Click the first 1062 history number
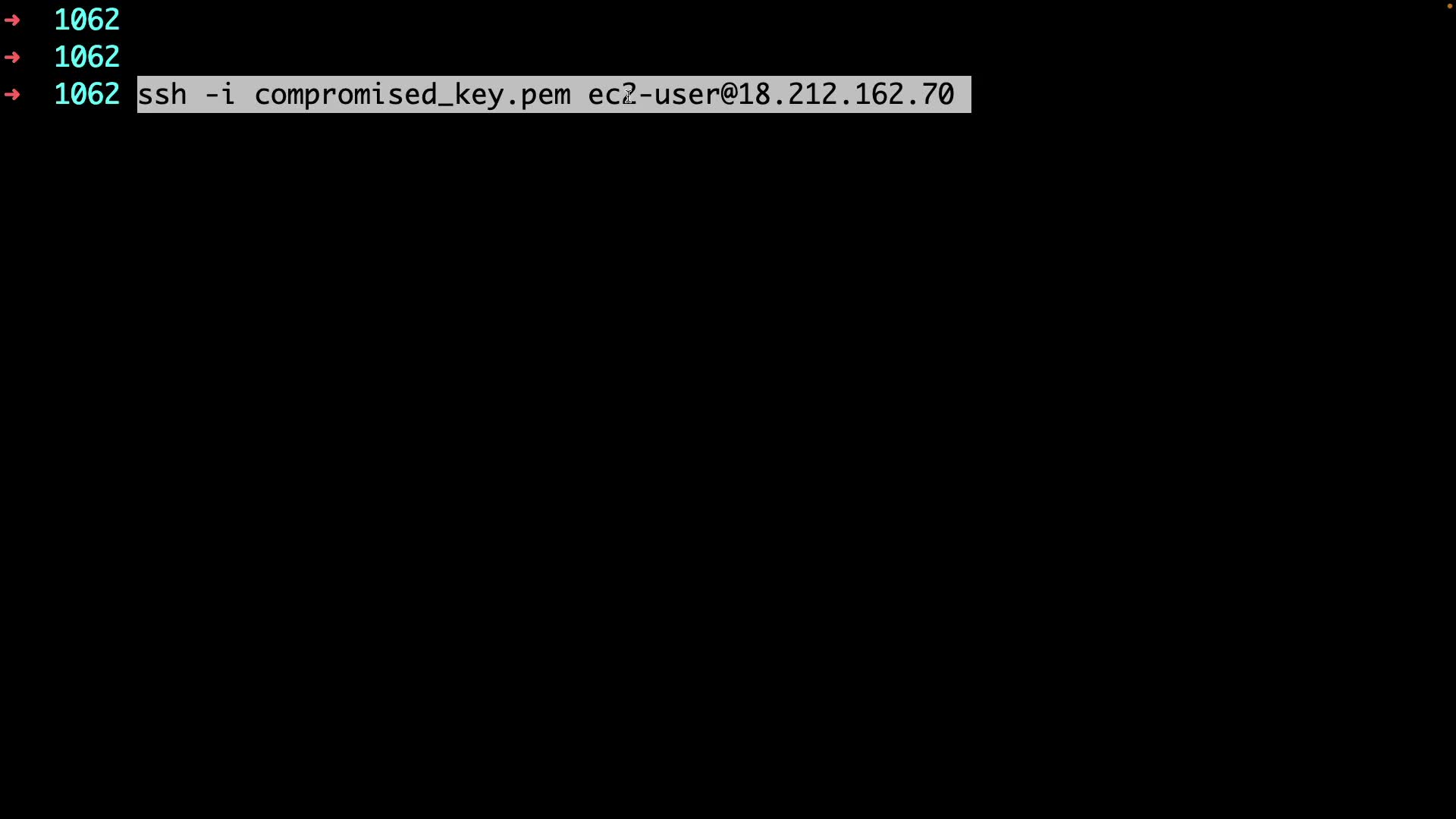The height and width of the screenshot is (819, 1456). (87, 20)
